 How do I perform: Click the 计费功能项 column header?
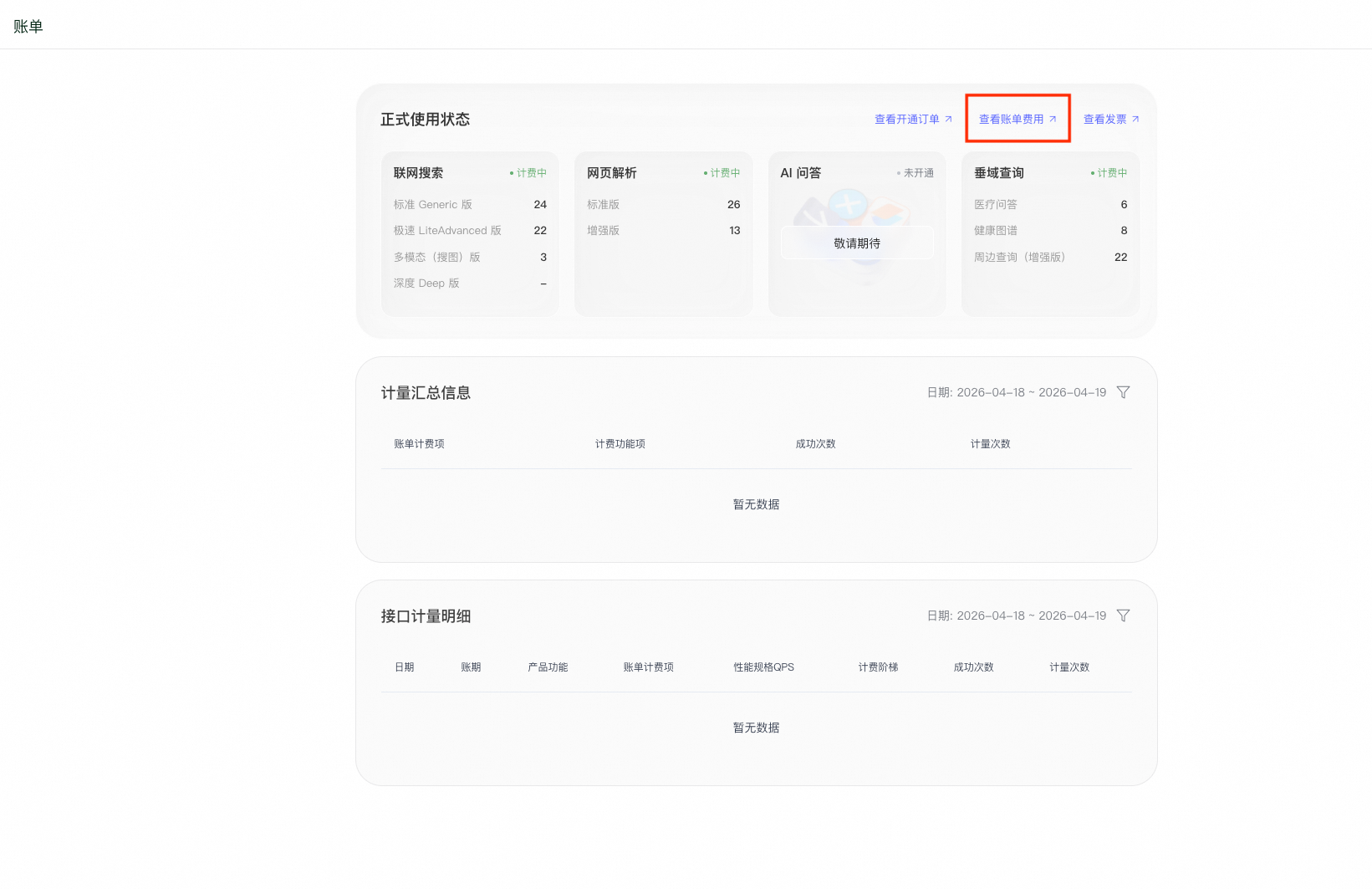pyautogui.click(x=620, y=444)
